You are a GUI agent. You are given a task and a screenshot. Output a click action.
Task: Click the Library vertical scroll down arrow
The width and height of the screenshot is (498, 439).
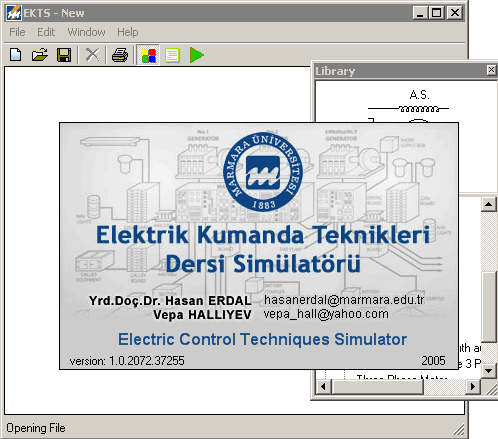pos(489,370)
